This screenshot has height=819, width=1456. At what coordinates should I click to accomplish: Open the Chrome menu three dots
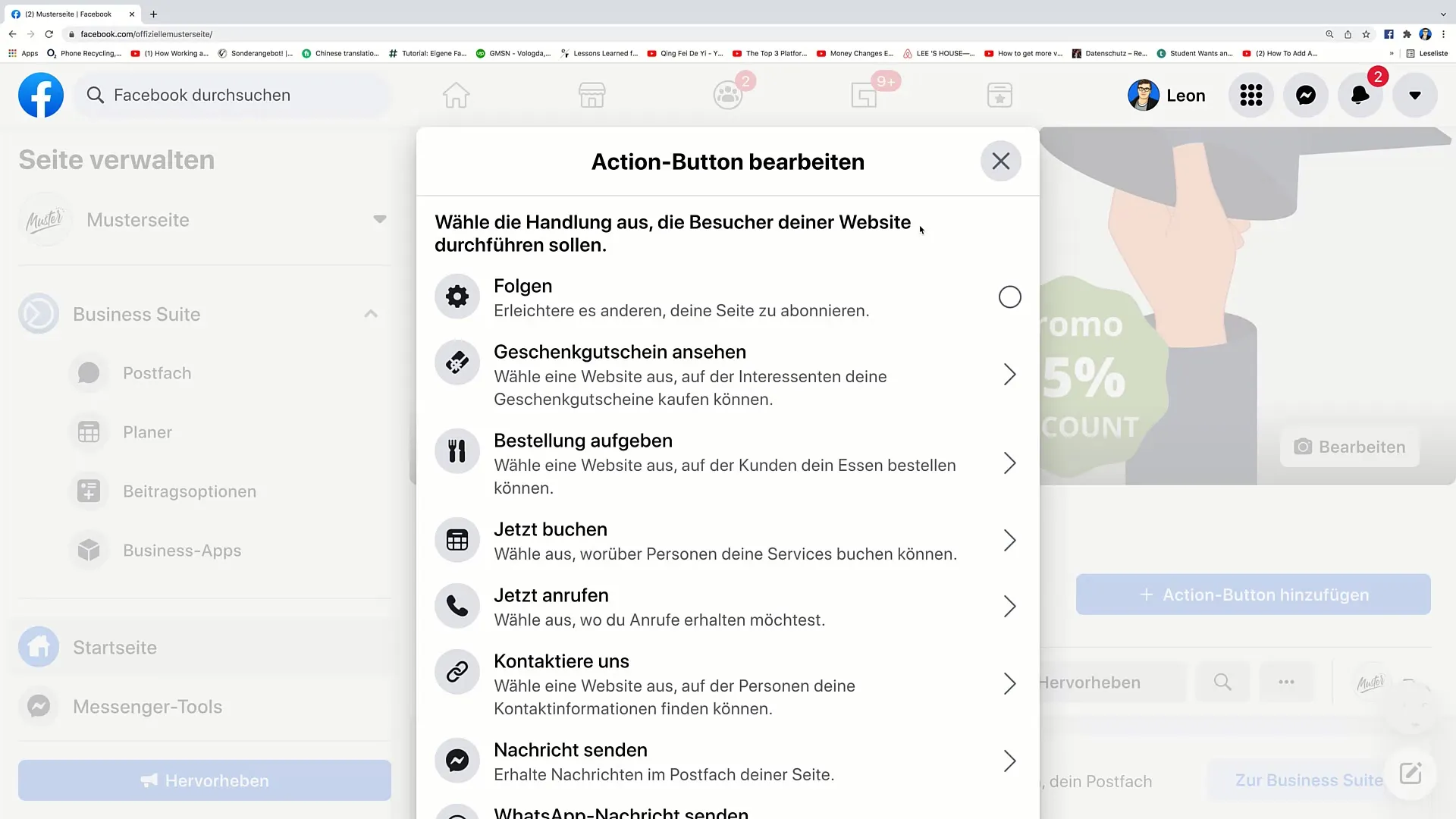pos(1443,34)
